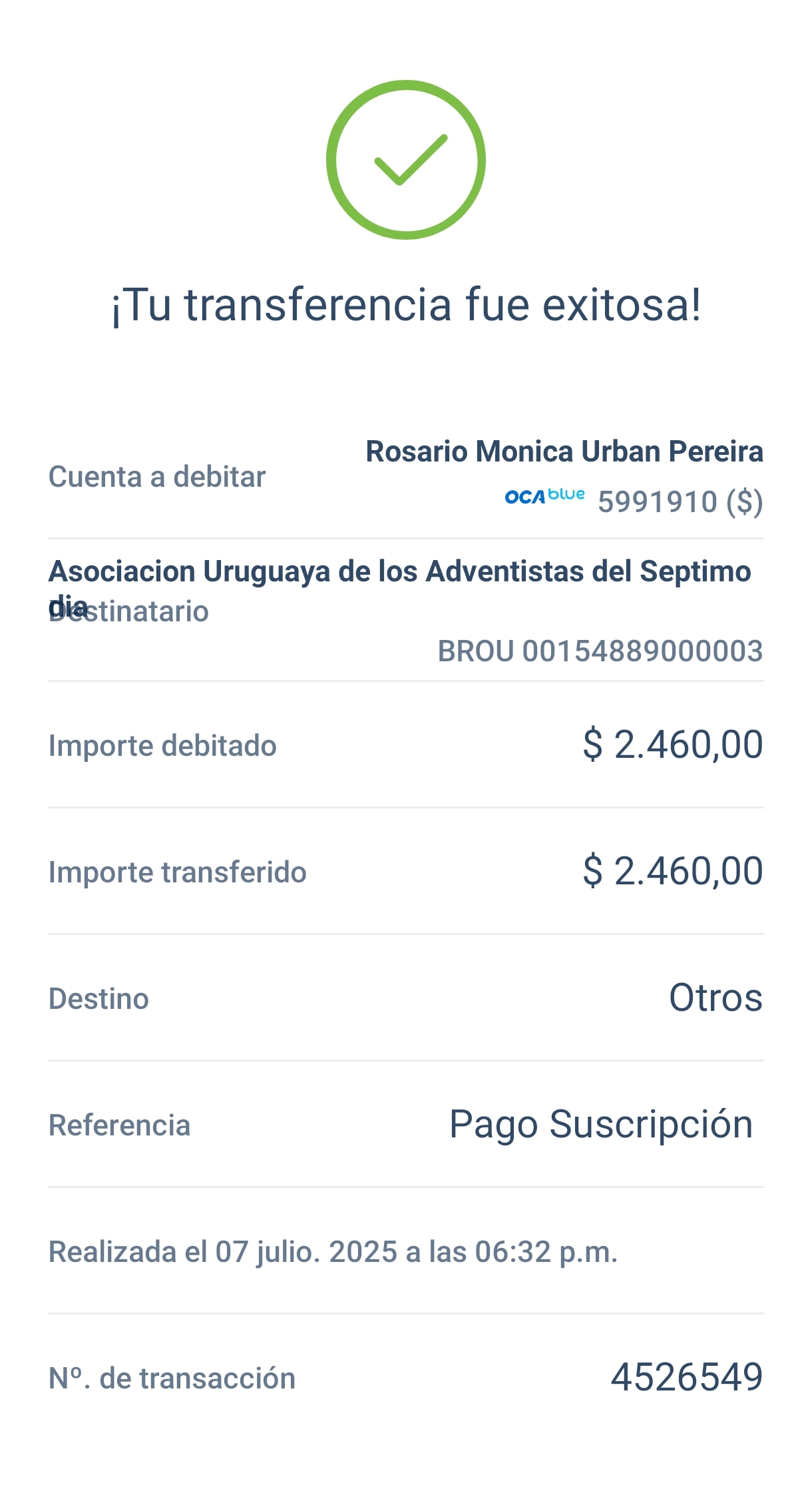Click debit account number 5991910 ($)

(x=680, y=502)
